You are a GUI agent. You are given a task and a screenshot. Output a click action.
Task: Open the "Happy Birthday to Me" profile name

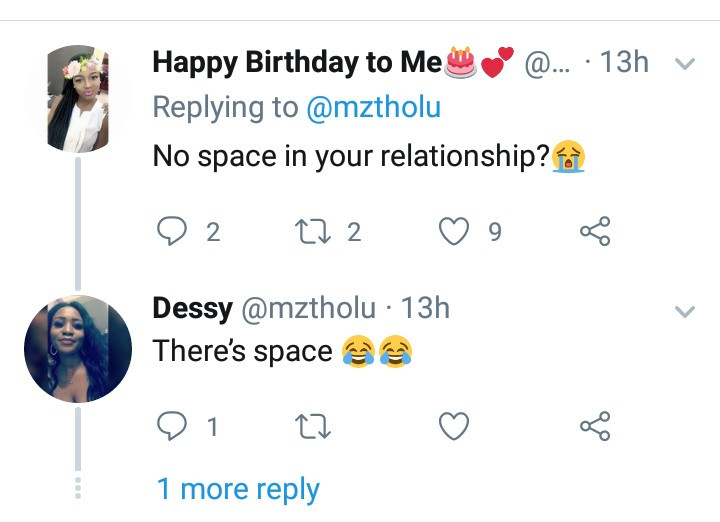(296, 62)
